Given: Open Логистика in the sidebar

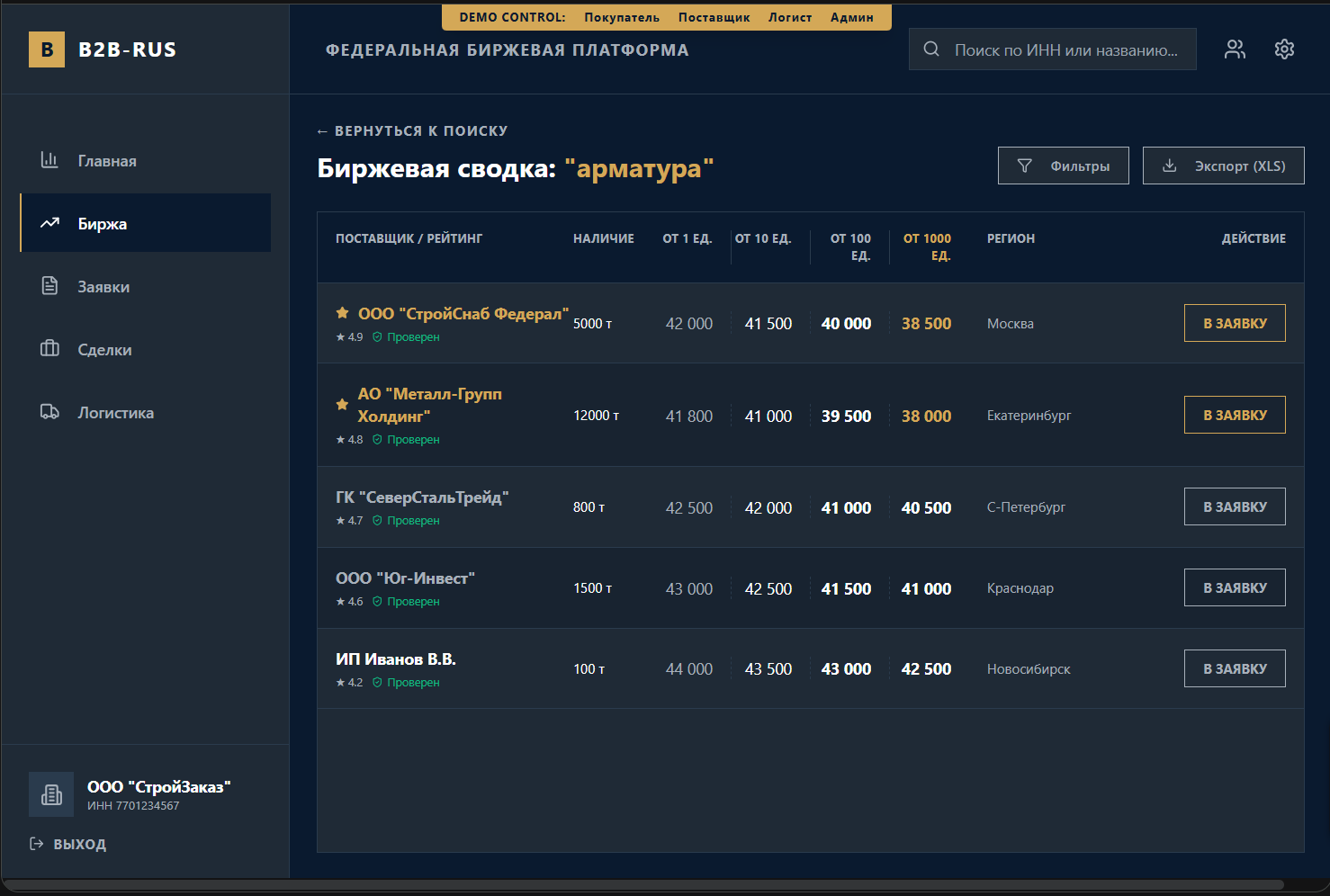Looking at the screenshot, I should point(115,413).
